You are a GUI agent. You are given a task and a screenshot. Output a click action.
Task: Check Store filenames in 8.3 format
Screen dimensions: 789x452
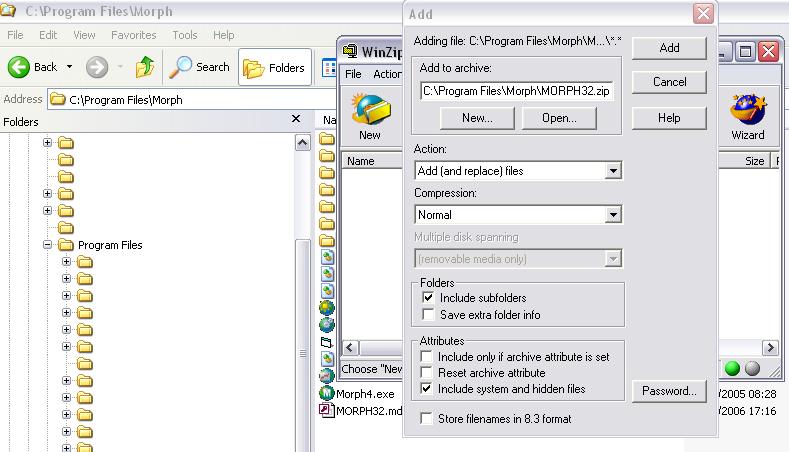428,419
